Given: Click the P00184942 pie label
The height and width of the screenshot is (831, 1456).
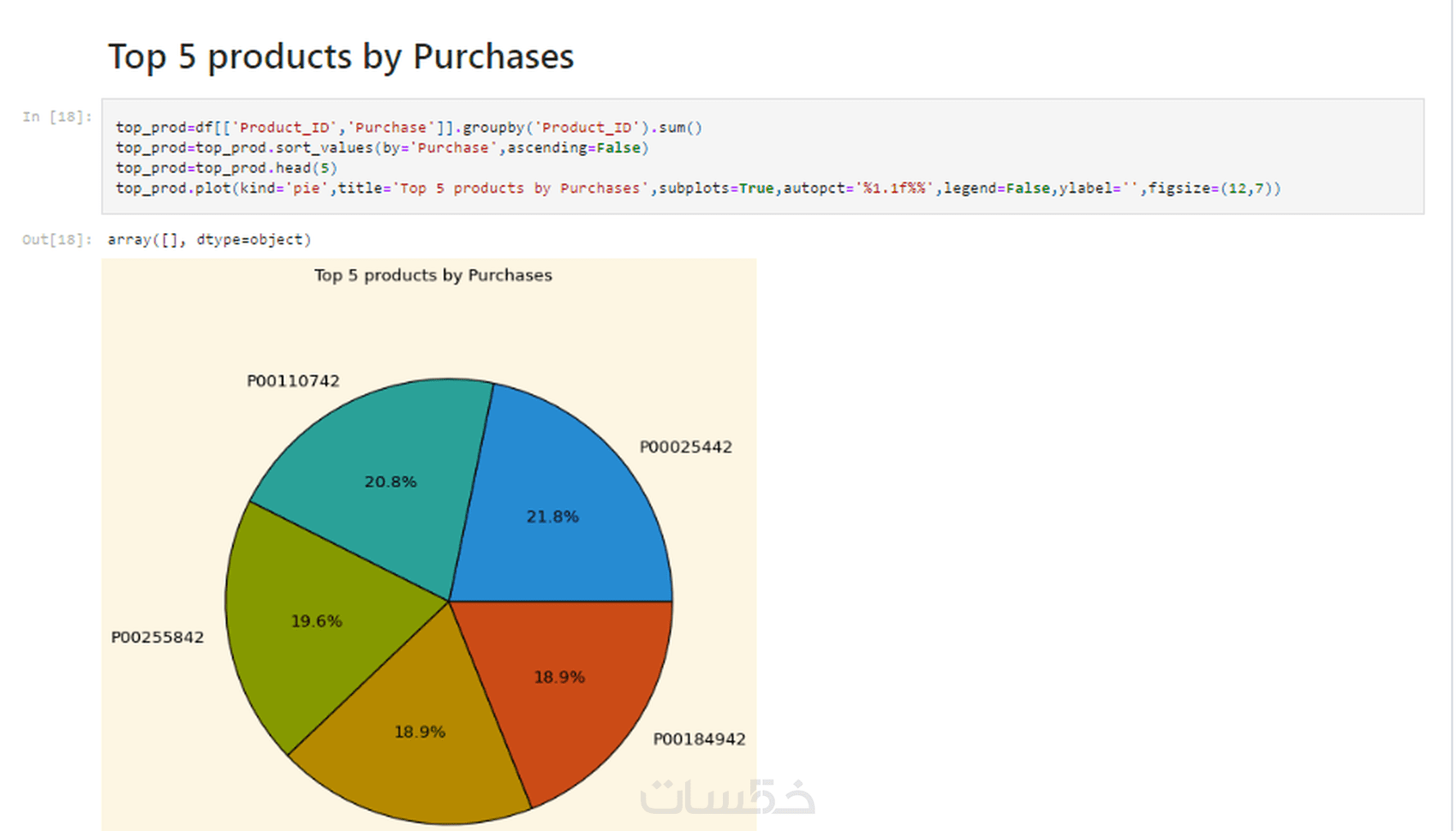Looking at the screenshot, I should pyautogui.click(x=699, y=739).
